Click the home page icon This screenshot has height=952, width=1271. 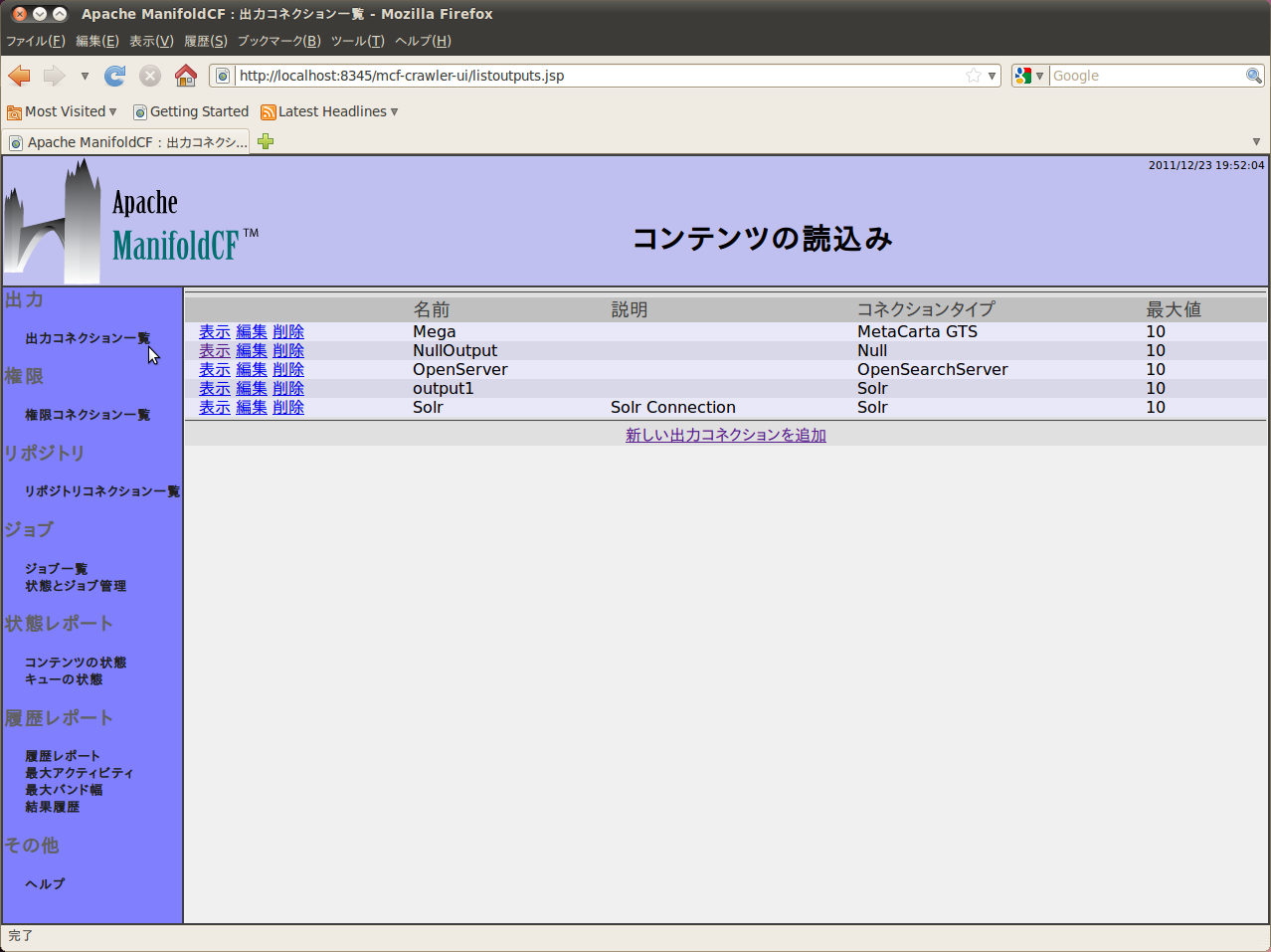click(x=185, y=76)
